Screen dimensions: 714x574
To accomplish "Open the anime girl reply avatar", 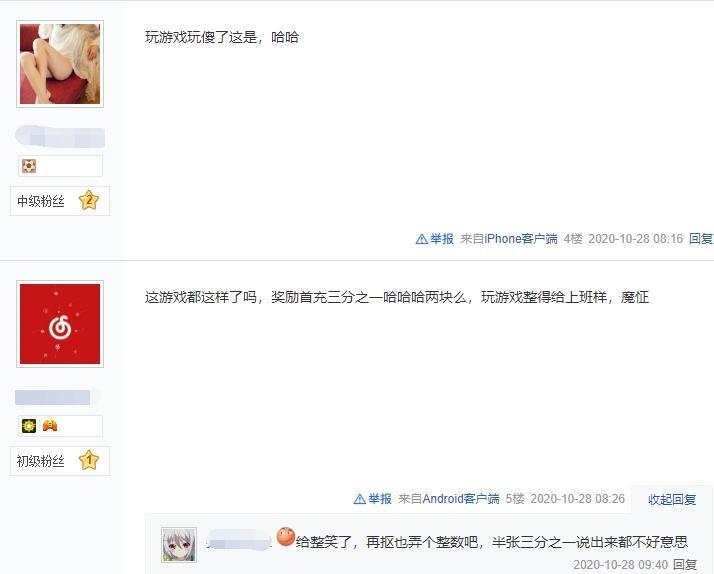I will 179,545.
